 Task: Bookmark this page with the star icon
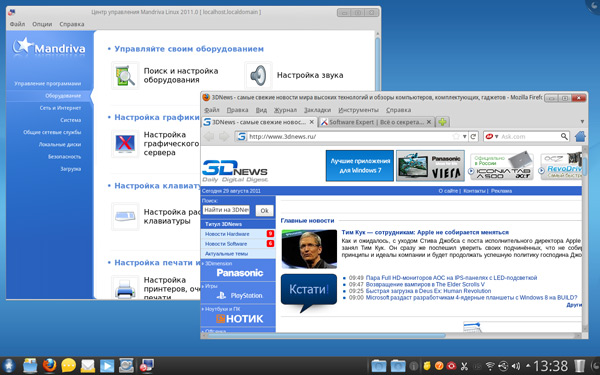[456, 136]
